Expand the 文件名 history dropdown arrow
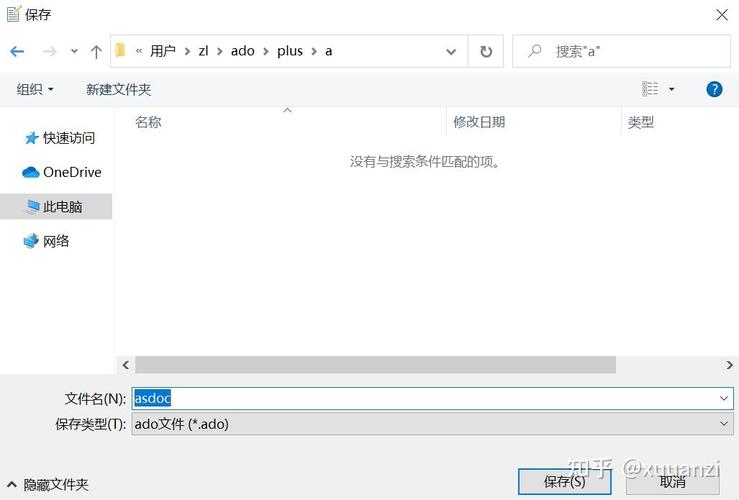The image size is (739, 500). pos(725,398)
